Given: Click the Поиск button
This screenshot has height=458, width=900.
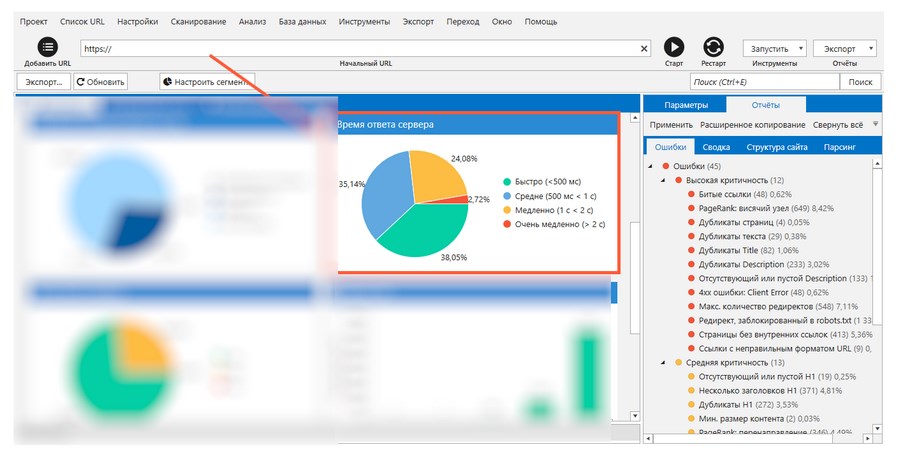Looking at the screenshot, I should [x=860, y=82].
